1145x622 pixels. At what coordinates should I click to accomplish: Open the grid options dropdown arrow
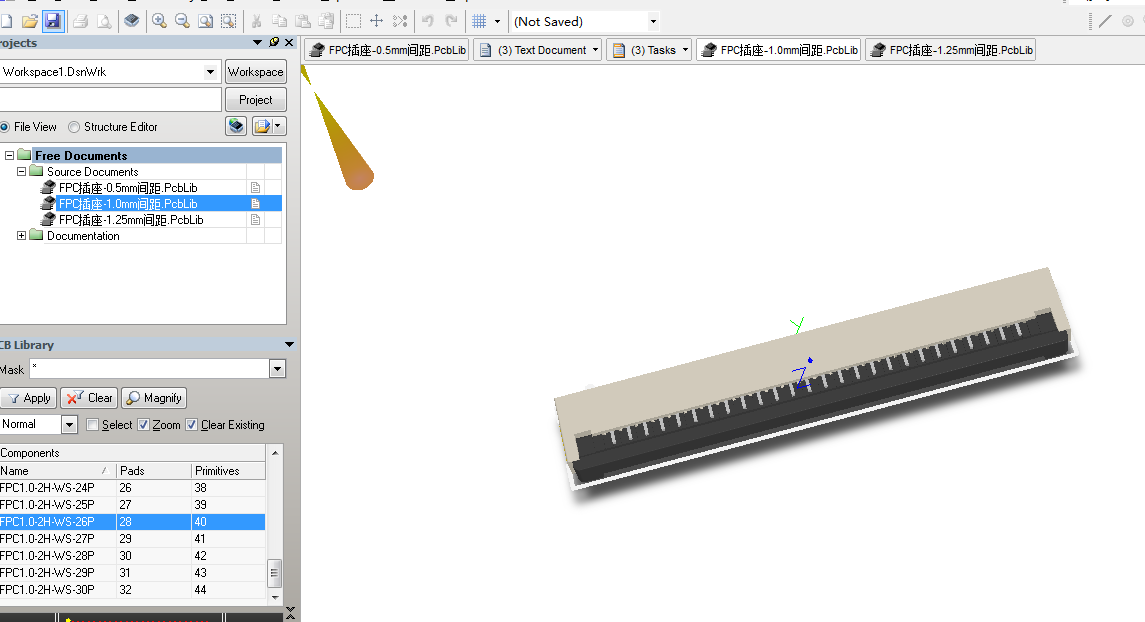(497, 21)
